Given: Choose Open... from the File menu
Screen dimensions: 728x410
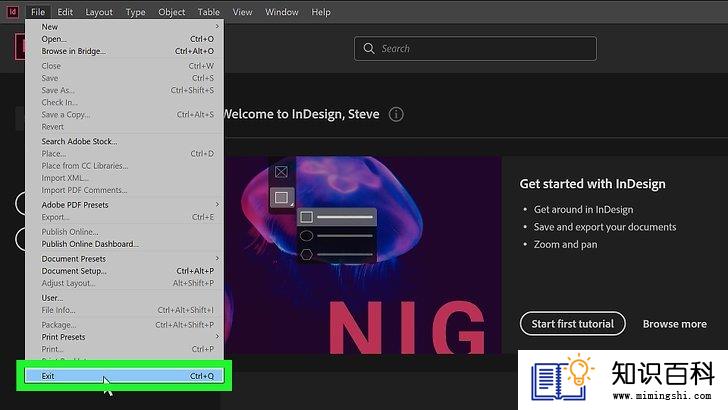Looking at the screenshot, I should [124, 39].
